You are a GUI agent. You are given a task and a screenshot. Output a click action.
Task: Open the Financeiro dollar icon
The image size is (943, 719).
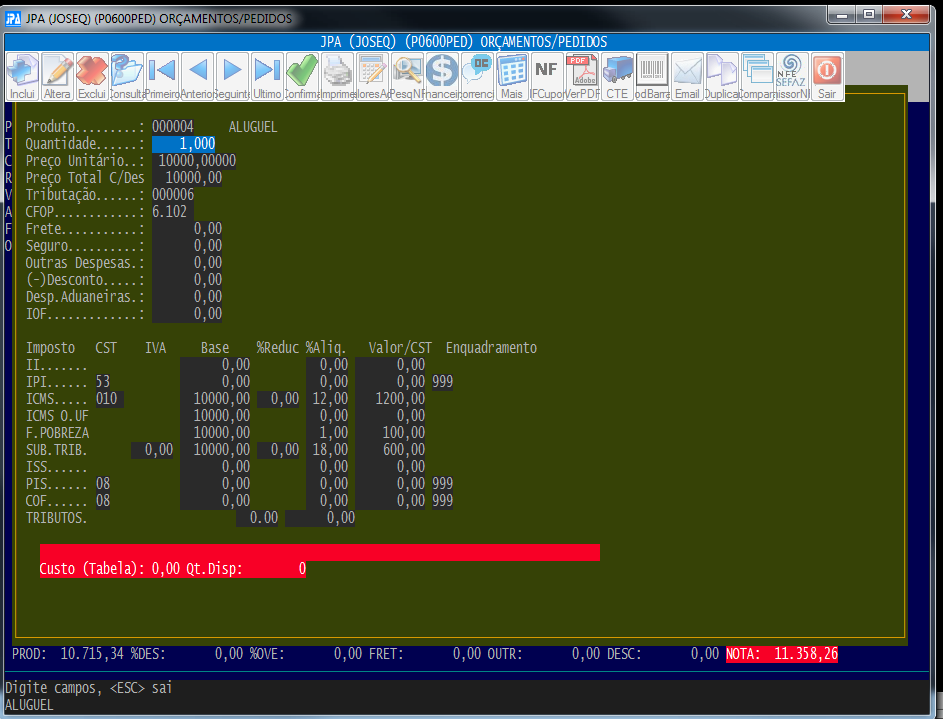click(x=442, y=76)
